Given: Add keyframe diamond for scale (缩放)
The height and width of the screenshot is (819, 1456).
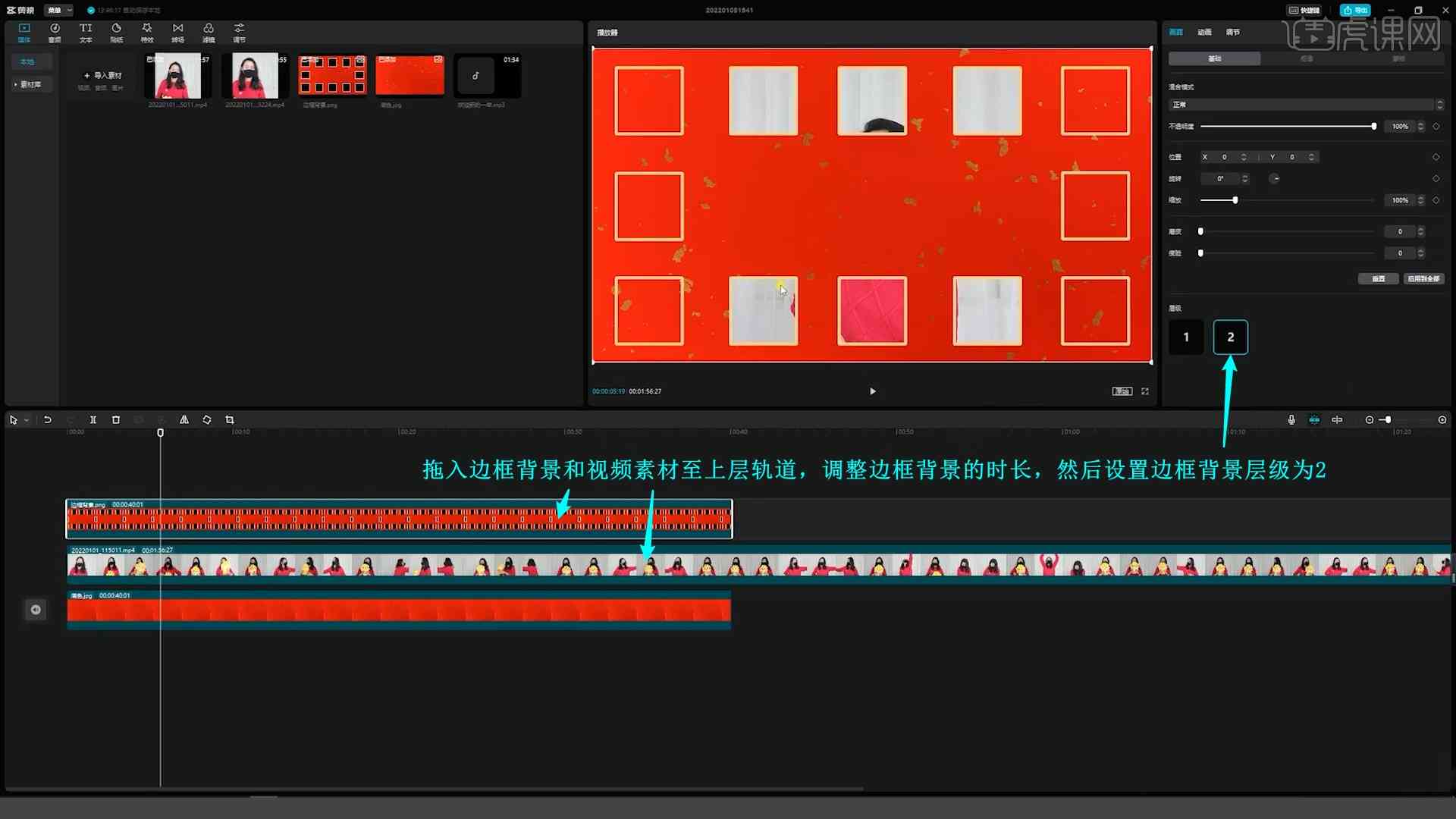Looking at the screenshot, I should pos(1436,200).
